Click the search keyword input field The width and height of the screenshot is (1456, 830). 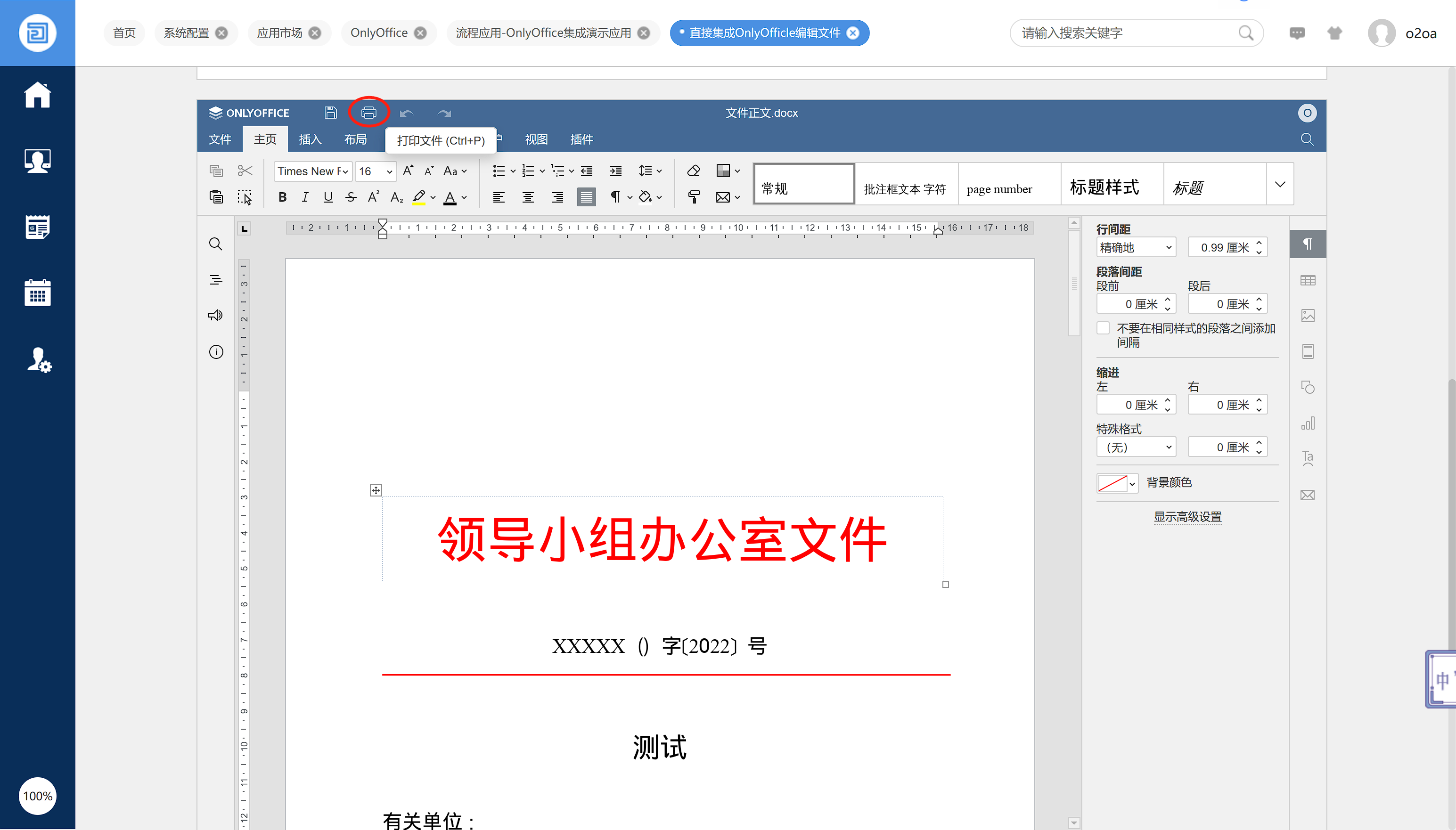tap(1126, 33)
